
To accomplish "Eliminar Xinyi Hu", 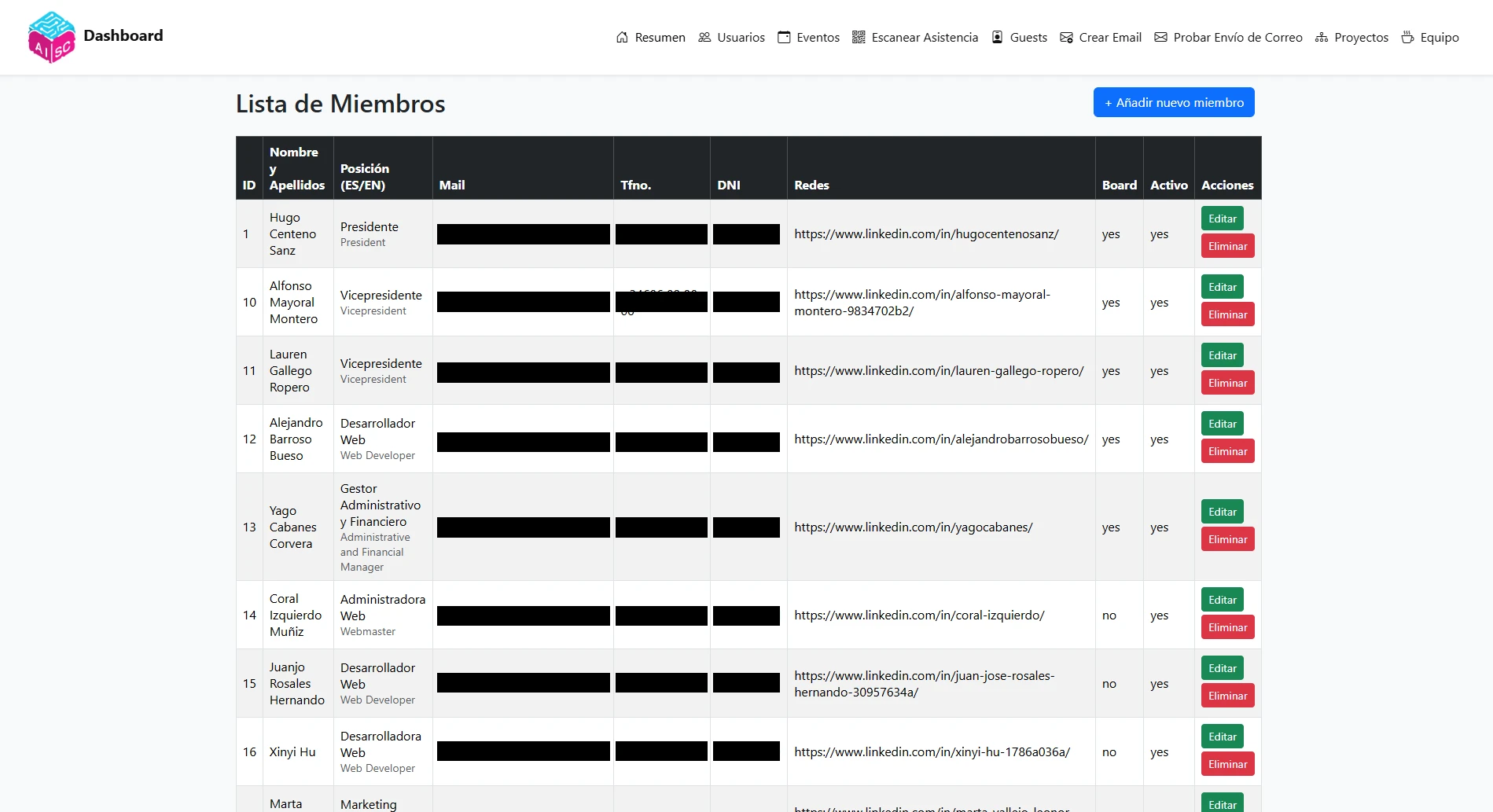I will coord(1227,764).
